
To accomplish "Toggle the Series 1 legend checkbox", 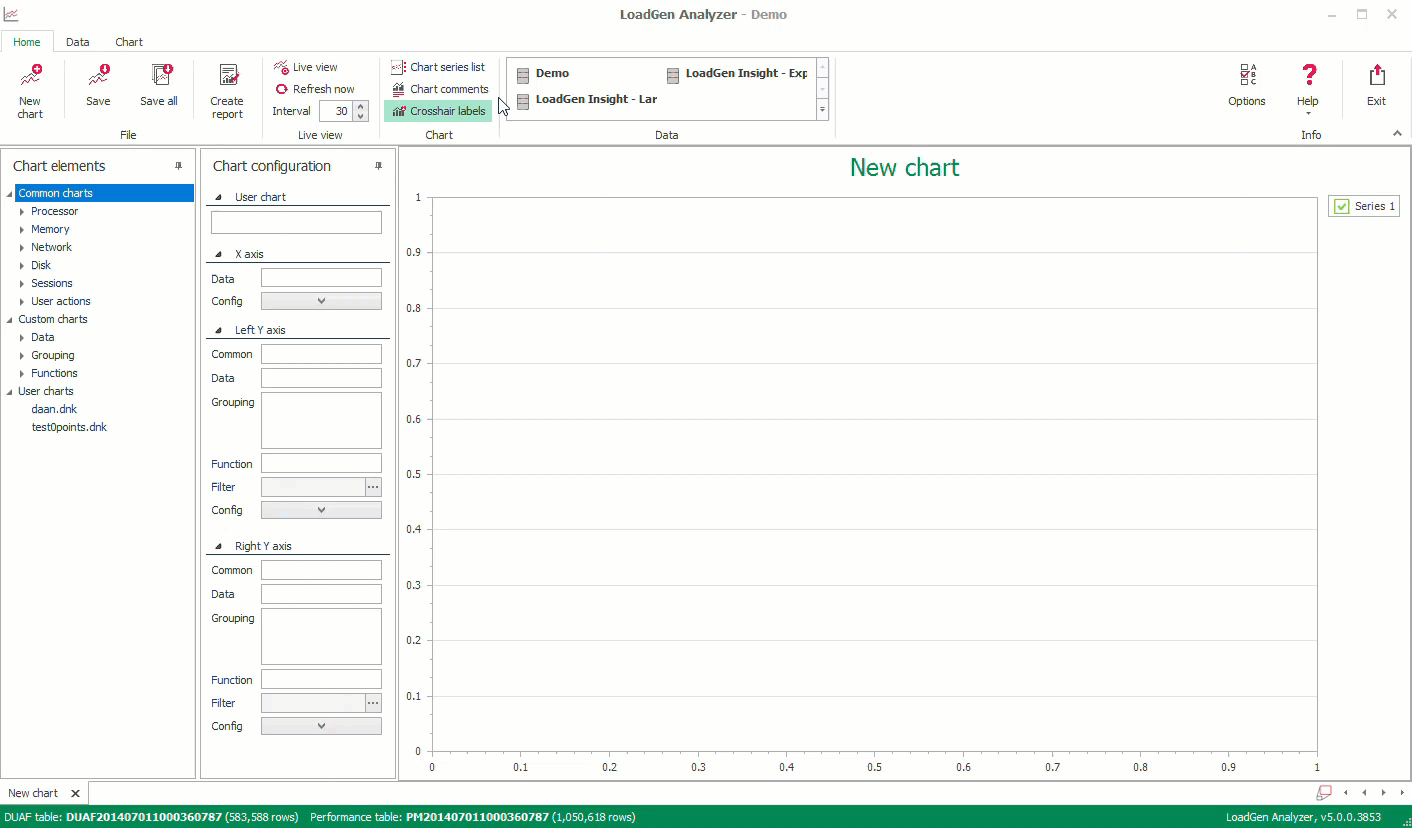I will [1342, 206].
